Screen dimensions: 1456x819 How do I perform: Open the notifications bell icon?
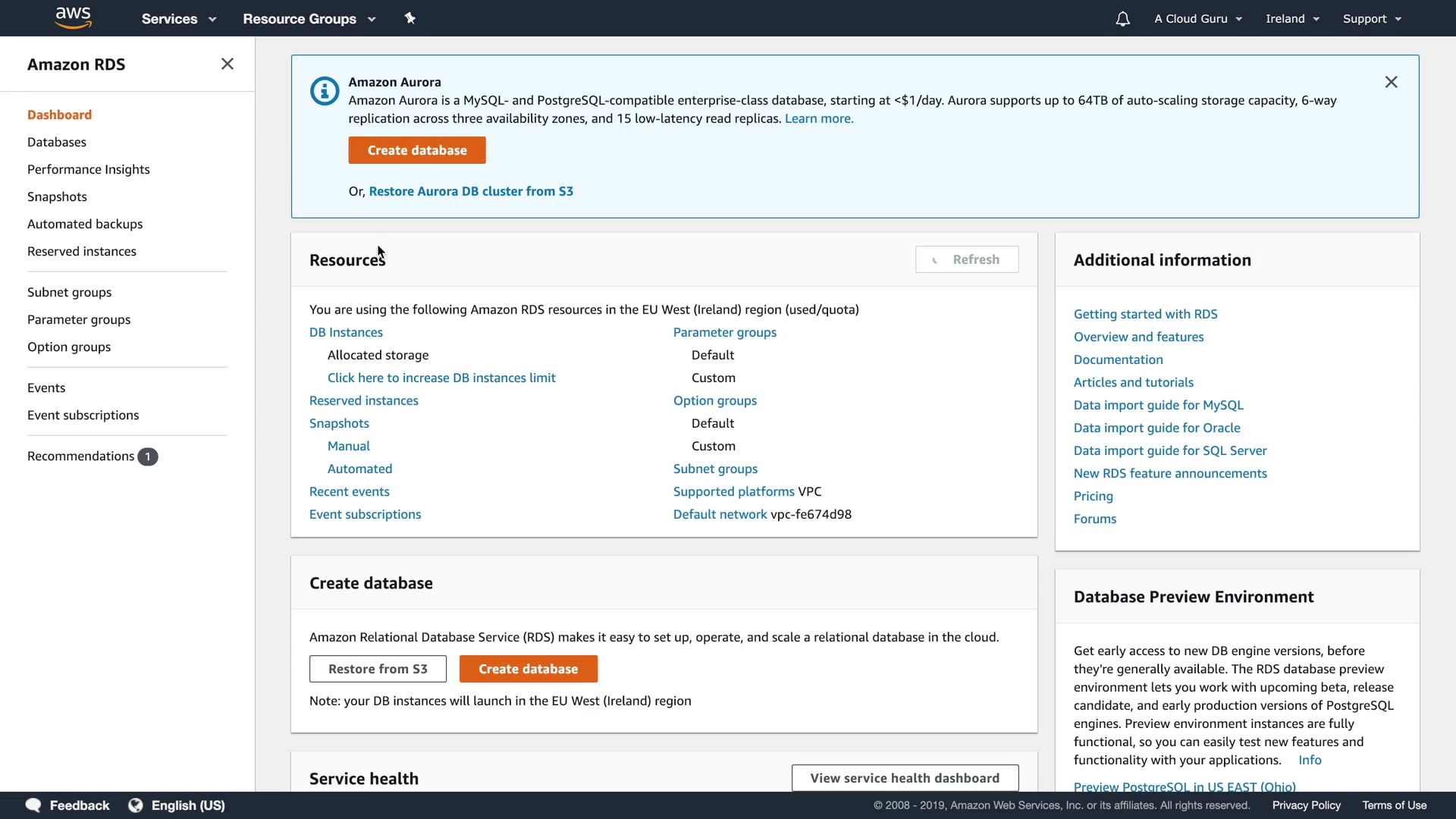click(1122, 19)
